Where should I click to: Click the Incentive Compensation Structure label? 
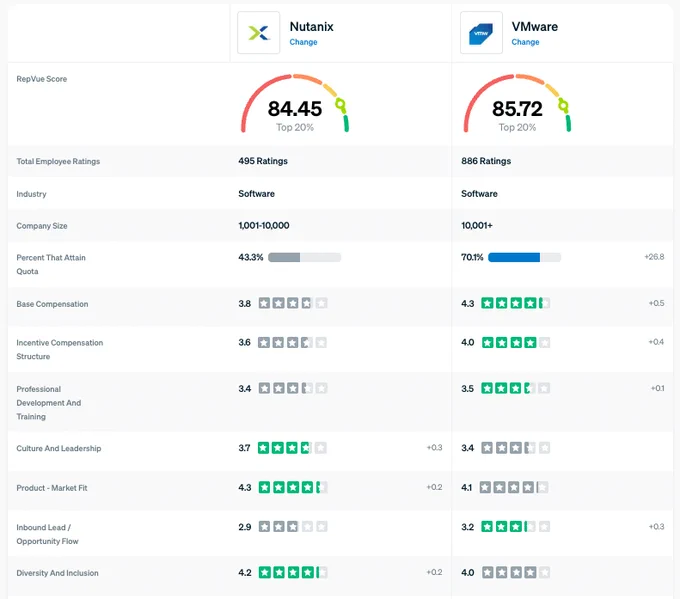tap(59, 350)
